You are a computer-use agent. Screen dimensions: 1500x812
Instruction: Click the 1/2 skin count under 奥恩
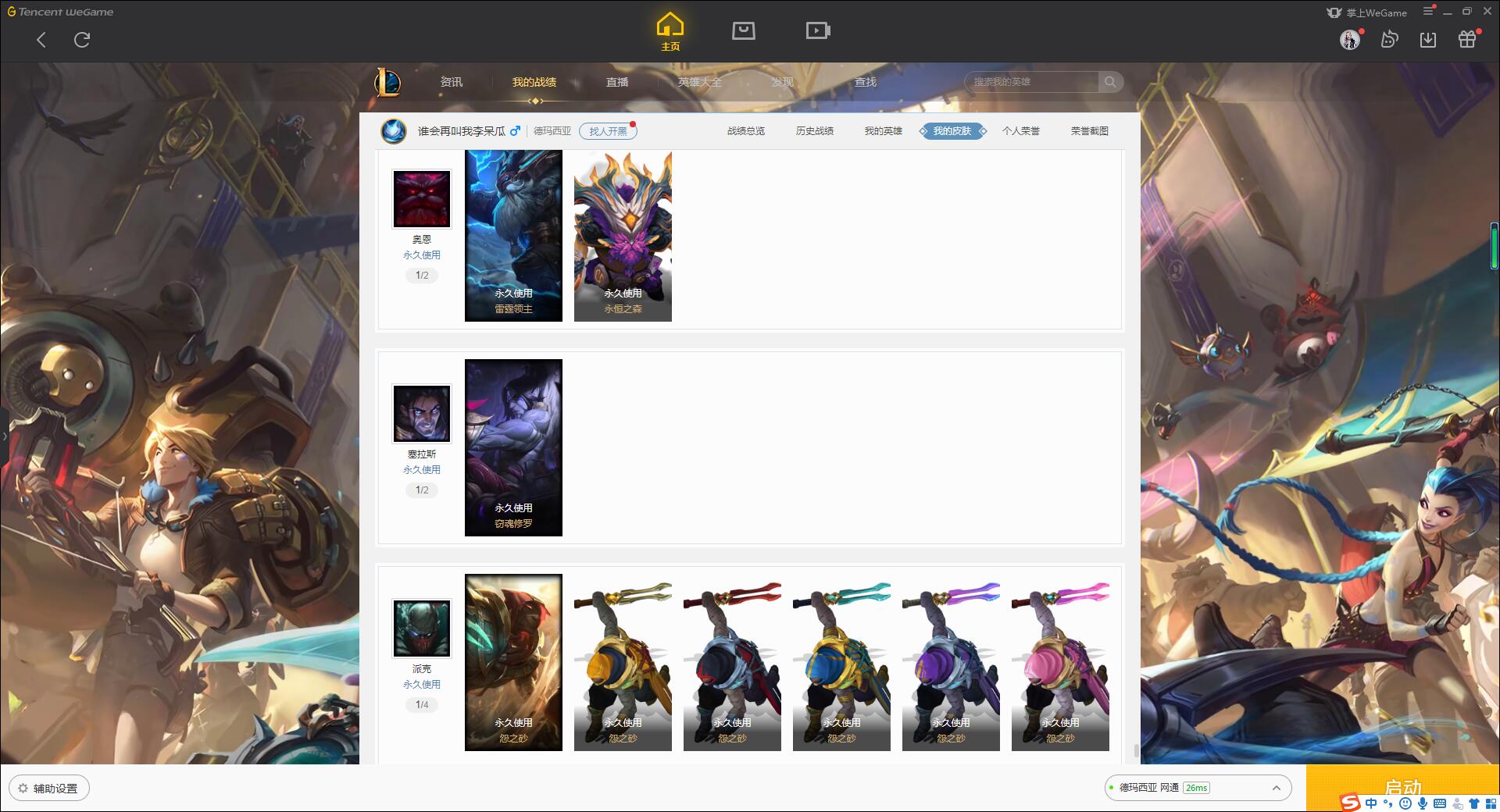(x=422, y=276)
